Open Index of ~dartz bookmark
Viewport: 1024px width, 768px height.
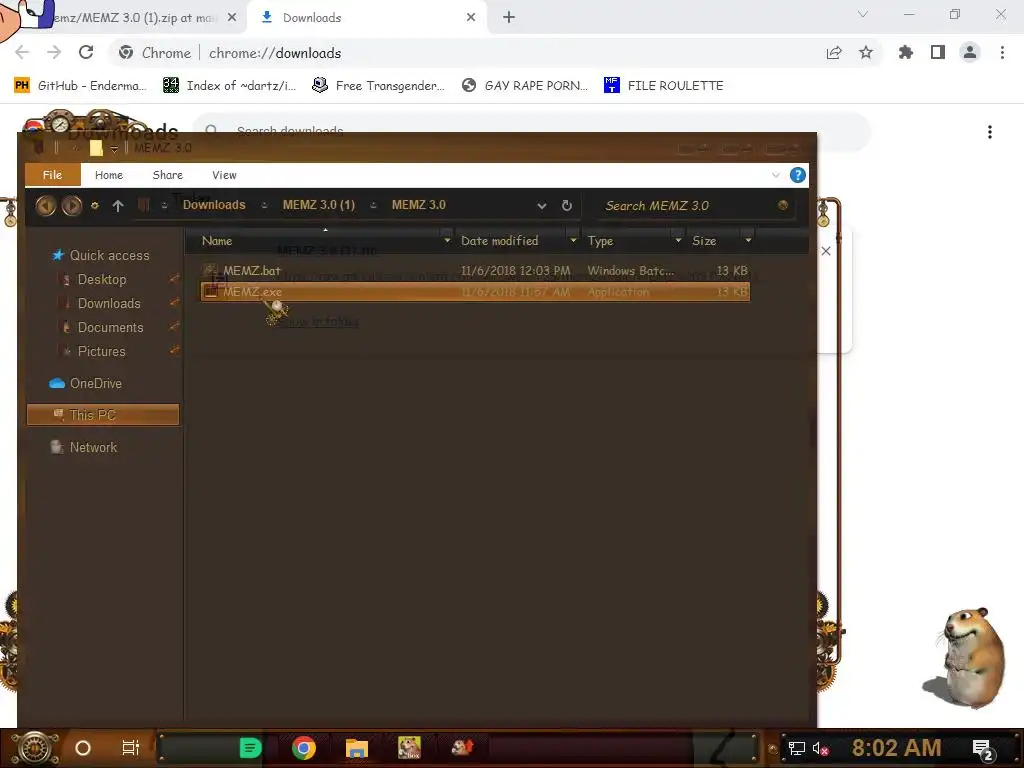click(x=229, y=86)
